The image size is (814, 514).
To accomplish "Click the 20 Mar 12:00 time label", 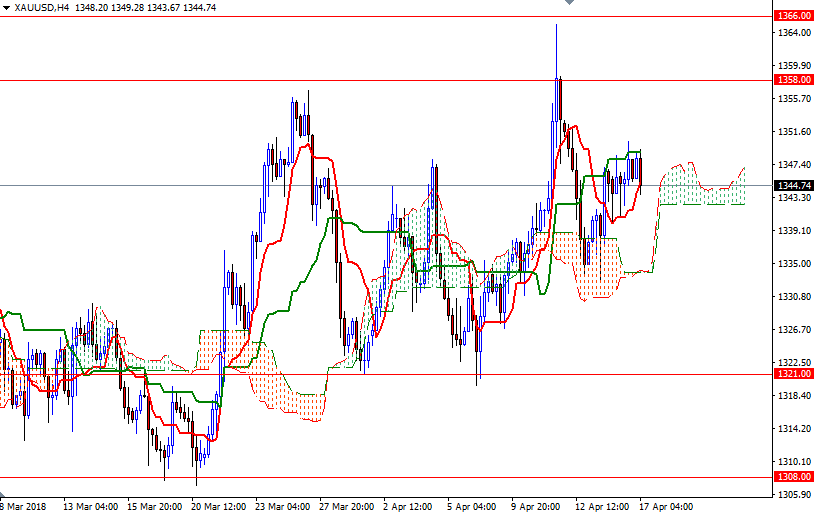I will tap(220, 506).
